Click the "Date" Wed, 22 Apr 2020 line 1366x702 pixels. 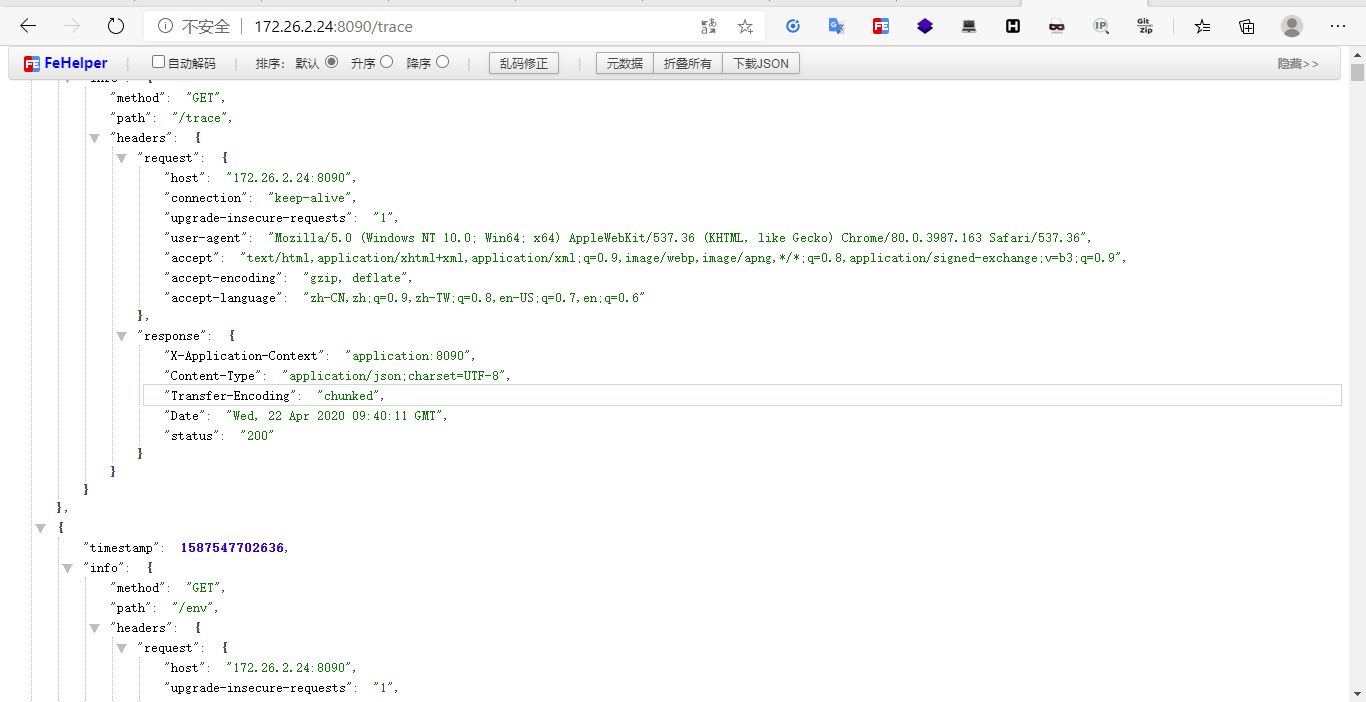point(306,416)
